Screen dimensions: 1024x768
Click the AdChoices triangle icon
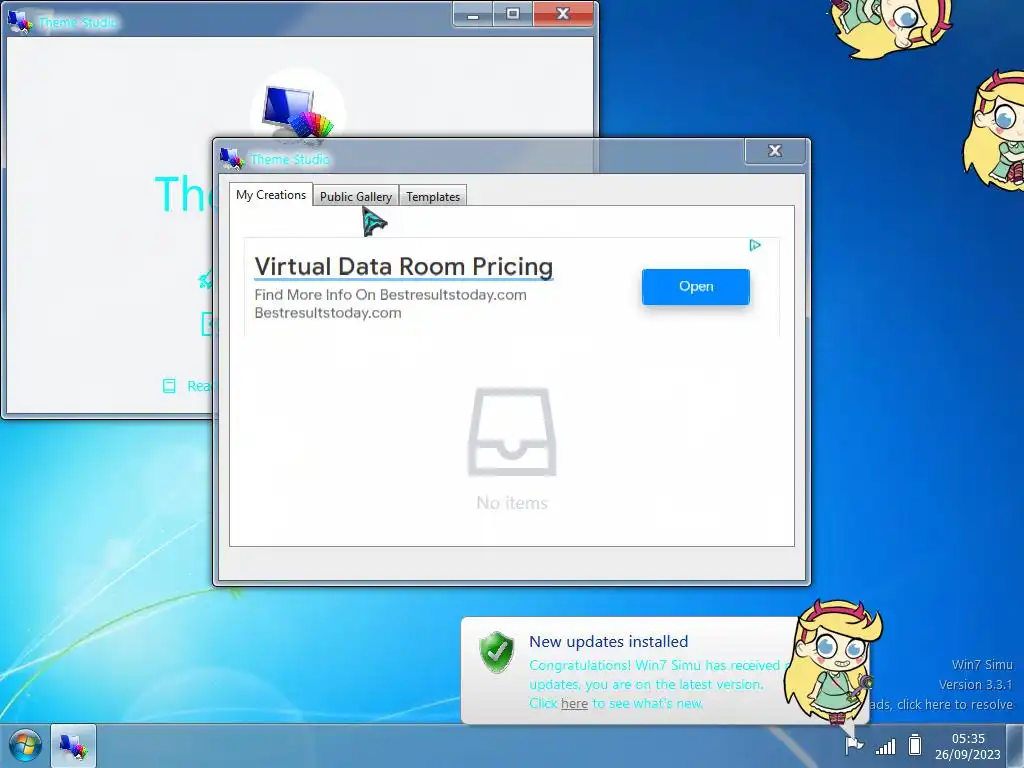pyautogui.click(x=755, y=246)
